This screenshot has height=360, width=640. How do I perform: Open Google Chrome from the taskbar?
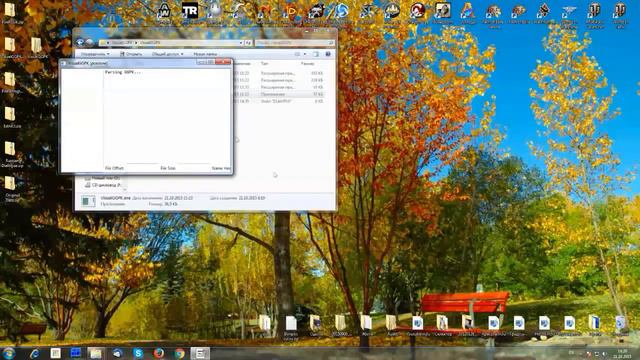pyautogui.click(x=180, y=353)
